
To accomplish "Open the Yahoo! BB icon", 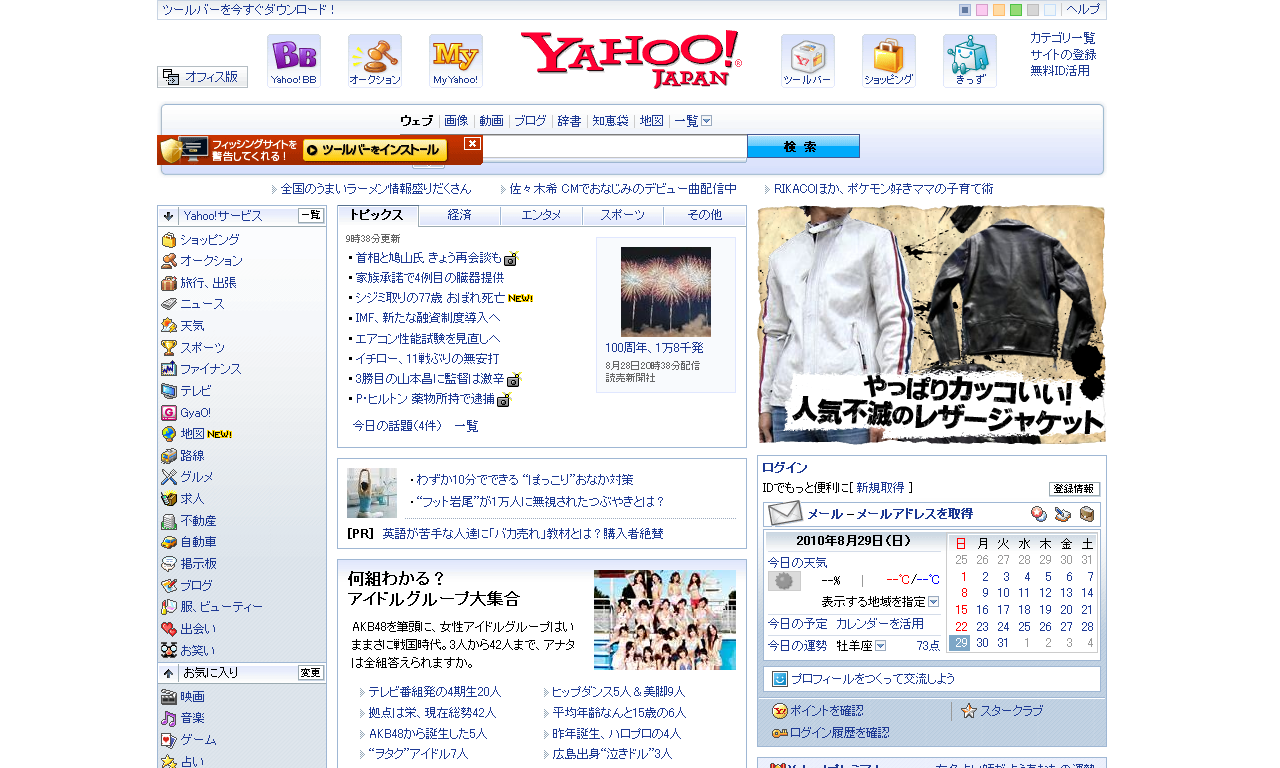I will coord(294,61).
